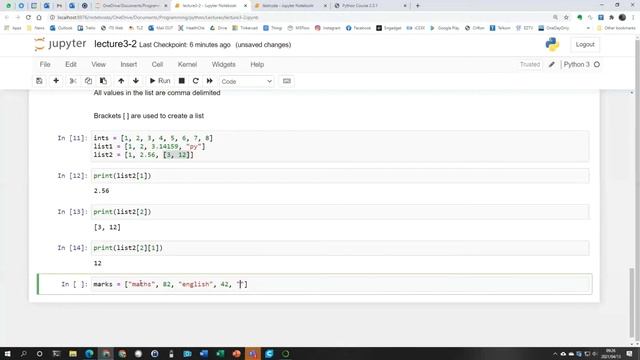This screenshot has height=360, width=640.
Task: Cut selected cells with the scissors icon
Action: (73, 81)
